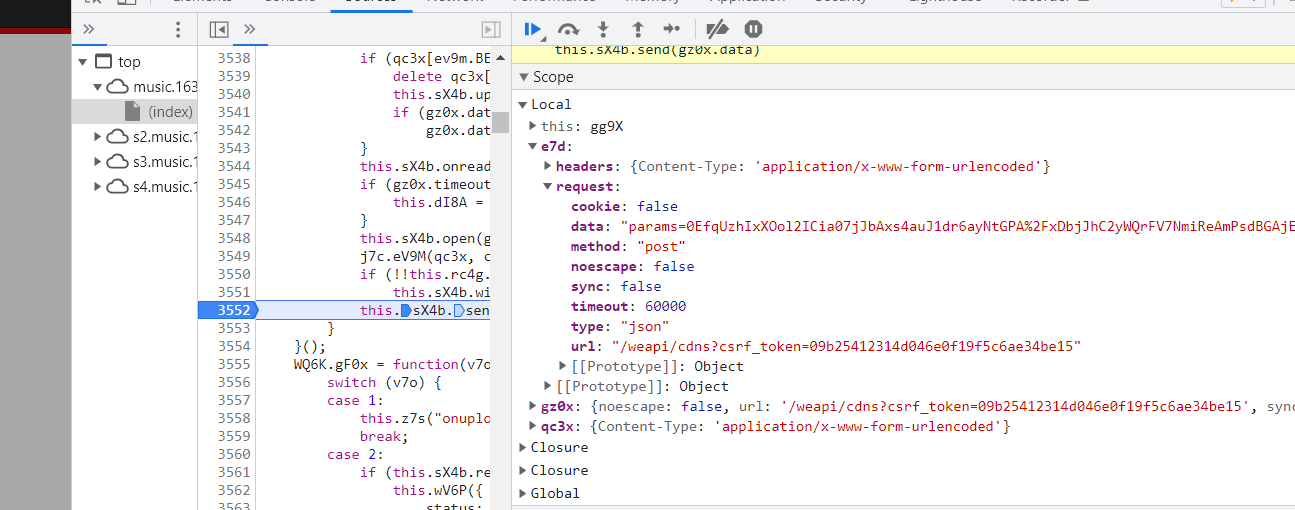
Task: Collapse the music.163 domain node
Action: (x=98, y=87)
